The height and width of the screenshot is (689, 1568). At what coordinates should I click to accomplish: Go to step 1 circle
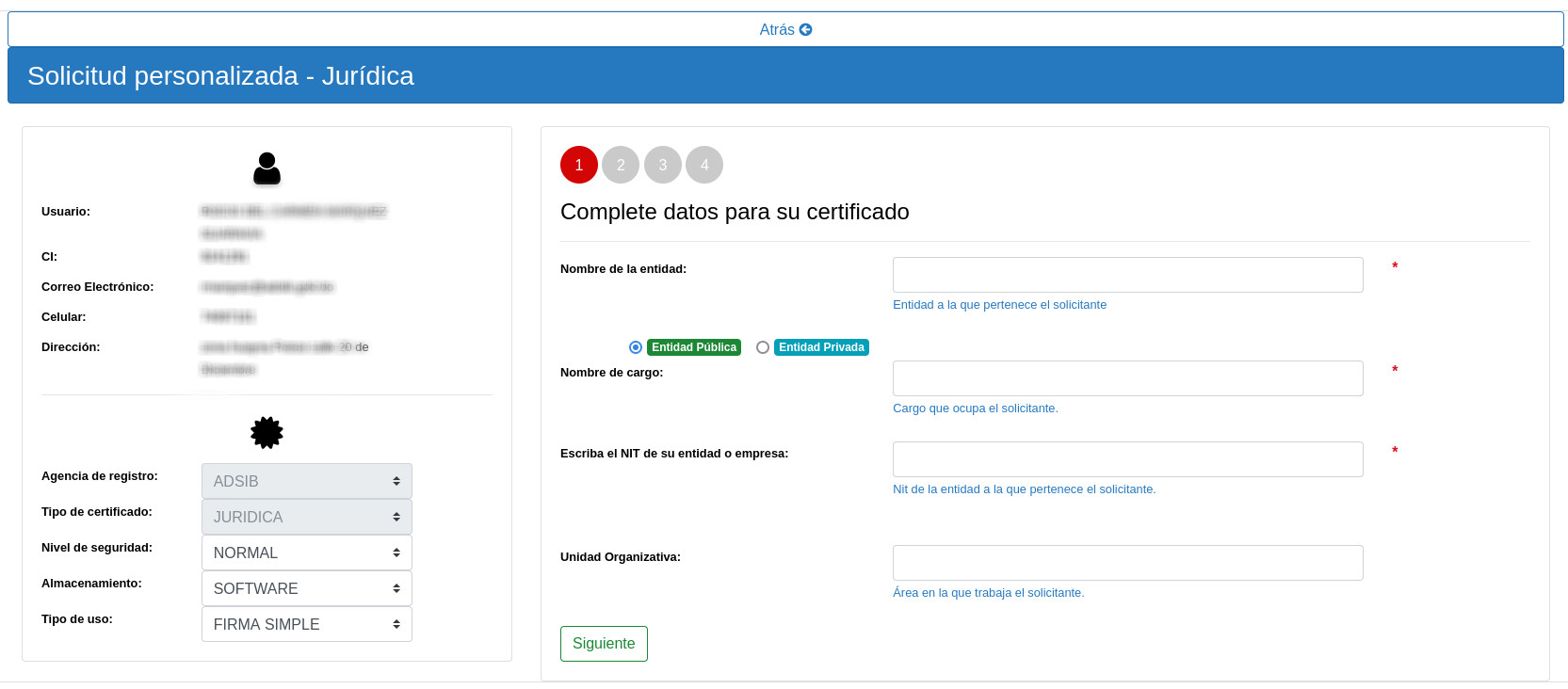tap(579, 165)
